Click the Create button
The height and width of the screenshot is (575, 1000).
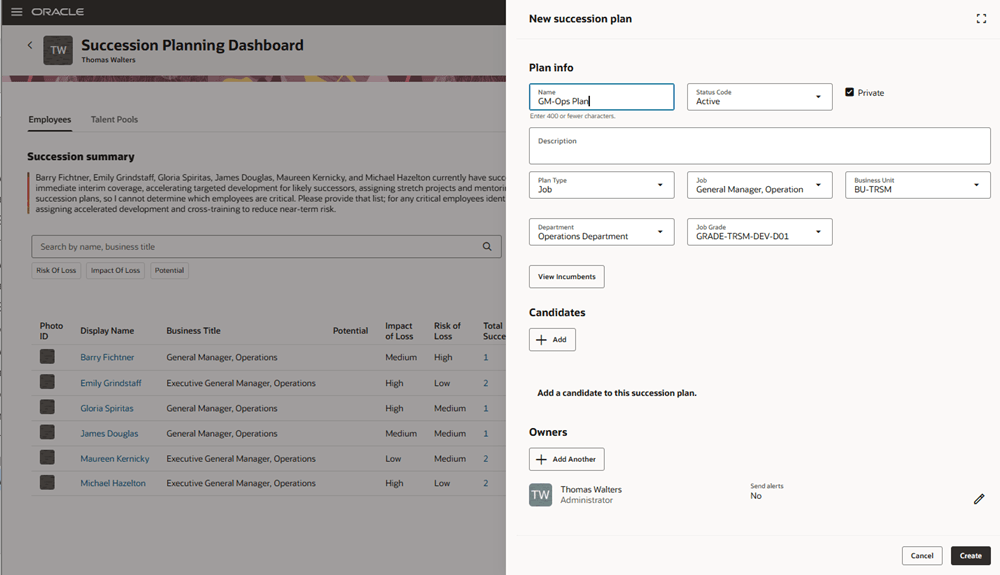click(970, 556)
